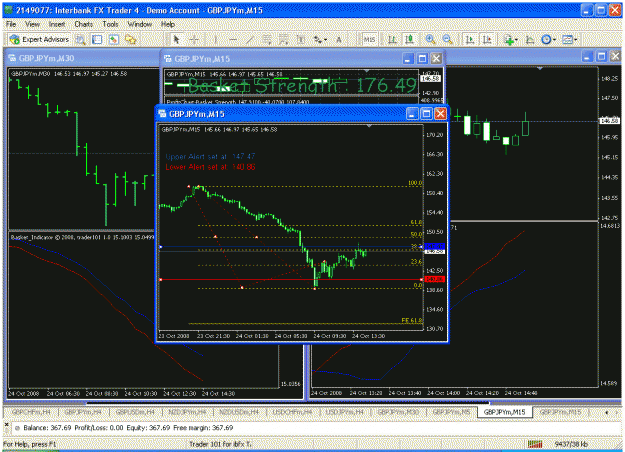
Task: Select the Horizontal Line drawing tool
Action: [x=233, y=39]
